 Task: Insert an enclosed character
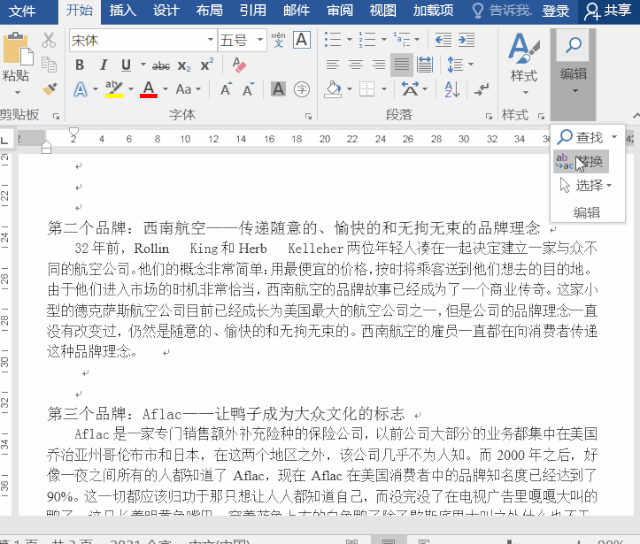(302, 89)
